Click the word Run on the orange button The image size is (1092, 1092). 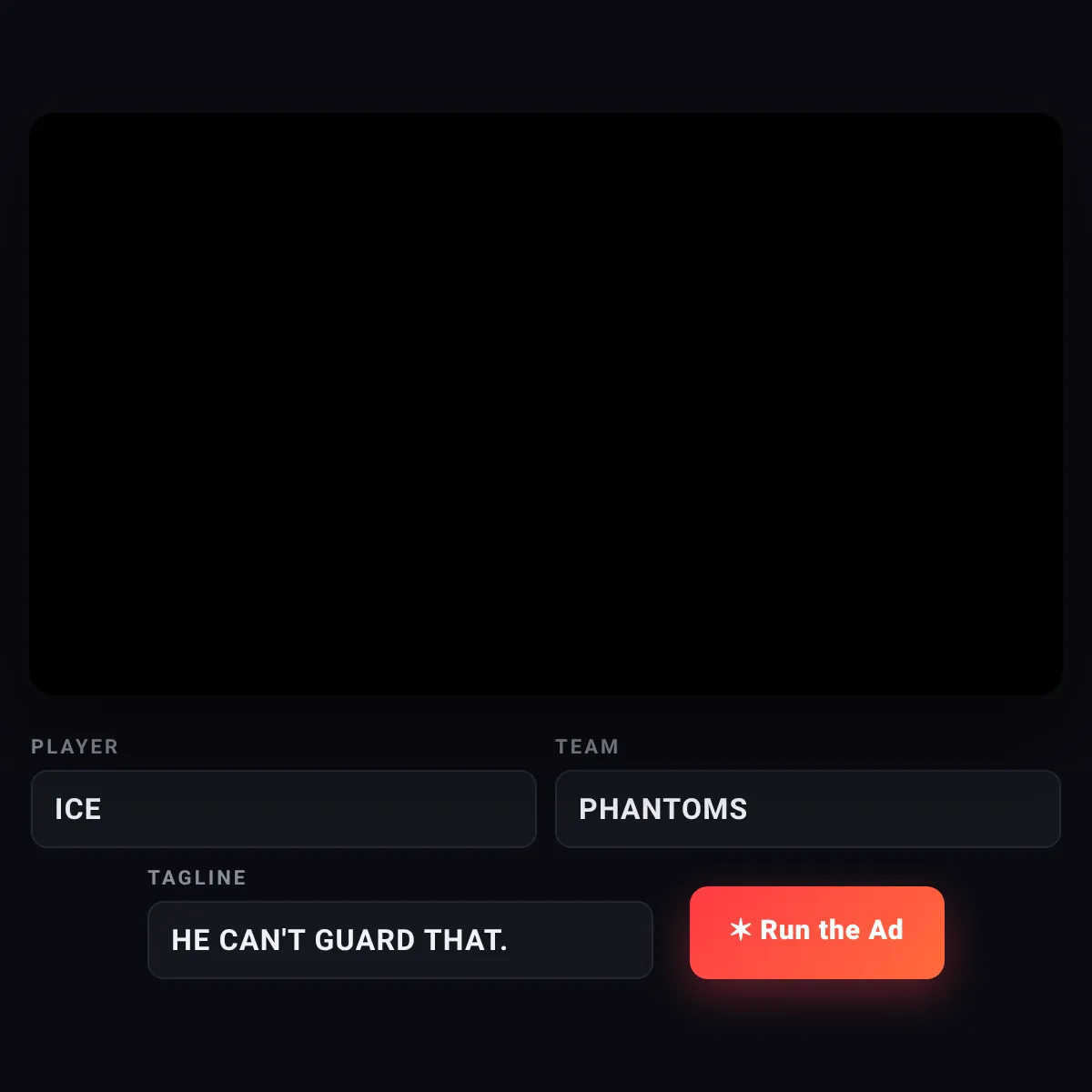(x=785, y=930)
